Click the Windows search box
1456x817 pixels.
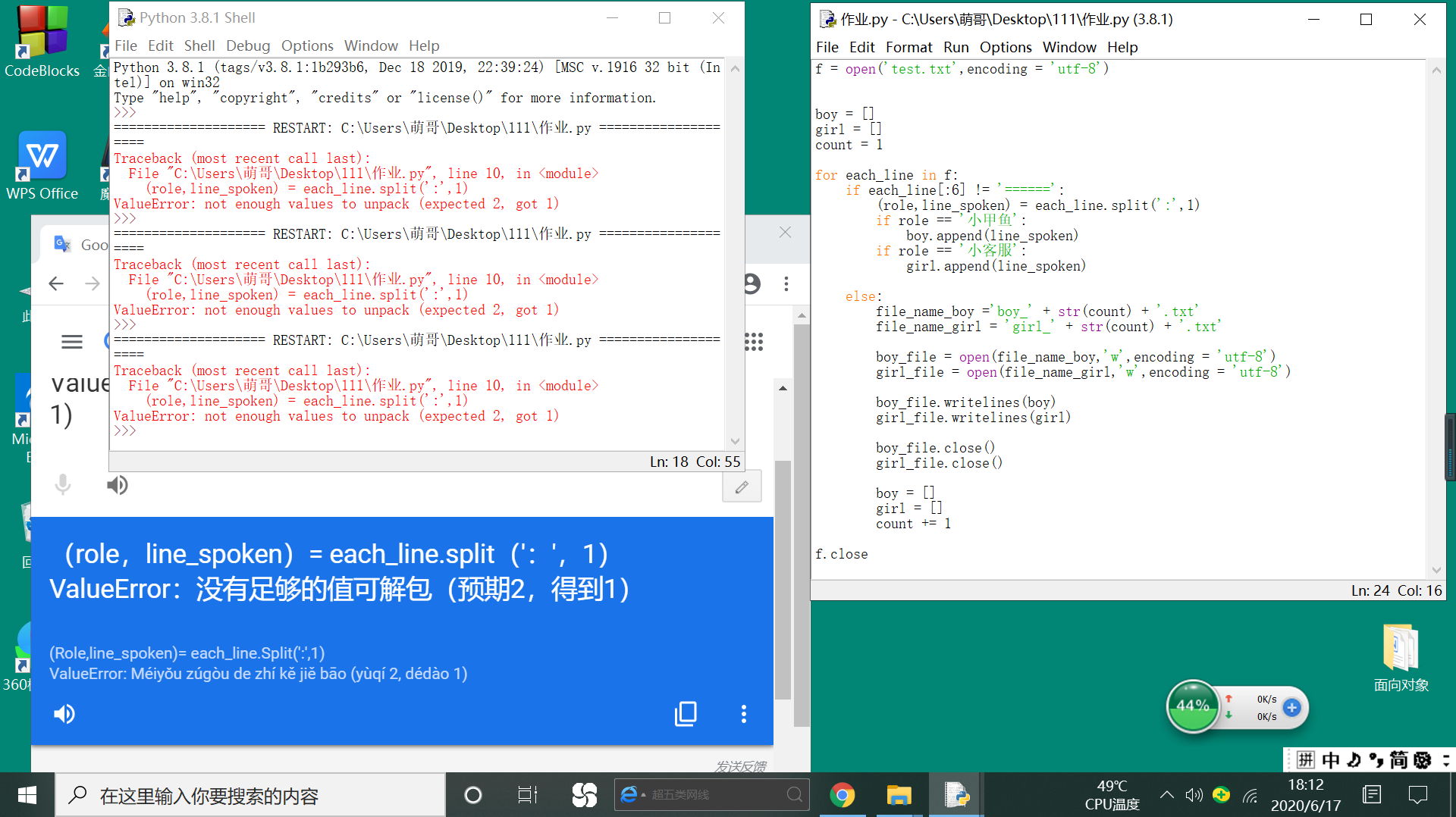coord(250,795)
